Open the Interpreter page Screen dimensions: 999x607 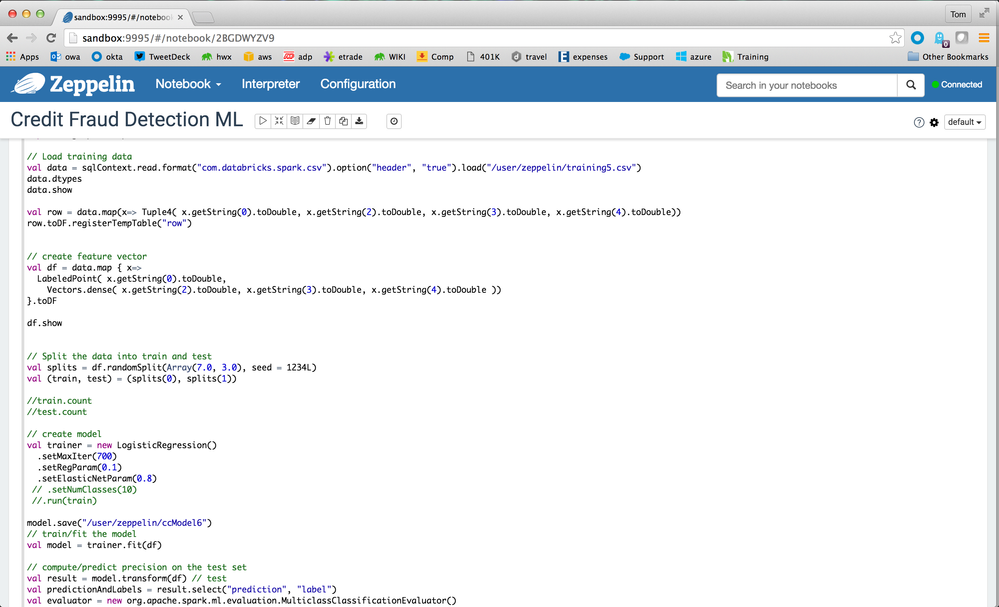tap(270, 84)
